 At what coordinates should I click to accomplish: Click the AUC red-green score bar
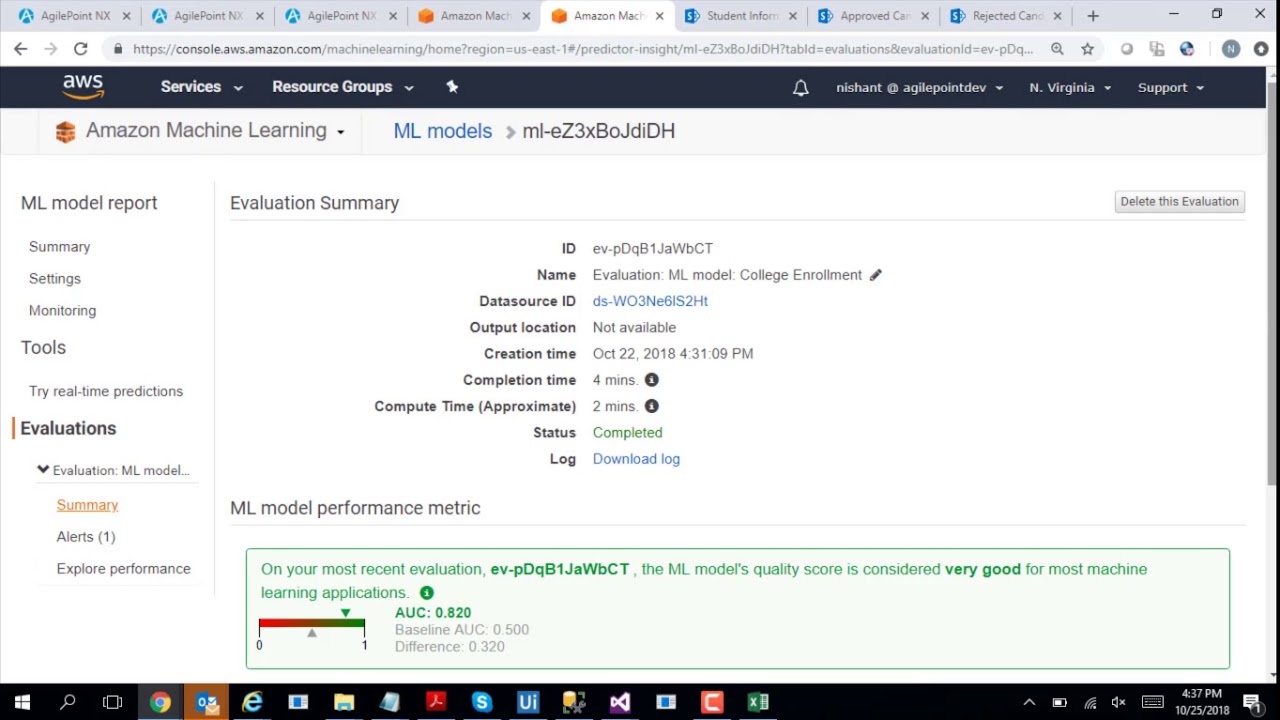coord(312,624)
